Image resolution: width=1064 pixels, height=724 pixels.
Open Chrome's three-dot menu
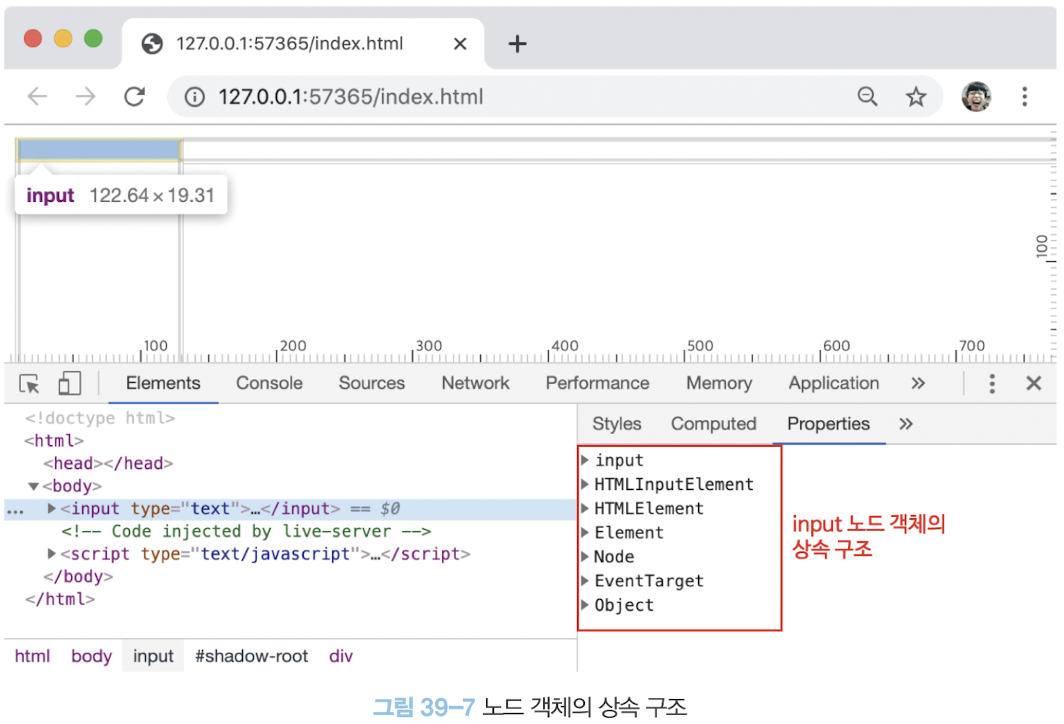[1025, 96]
